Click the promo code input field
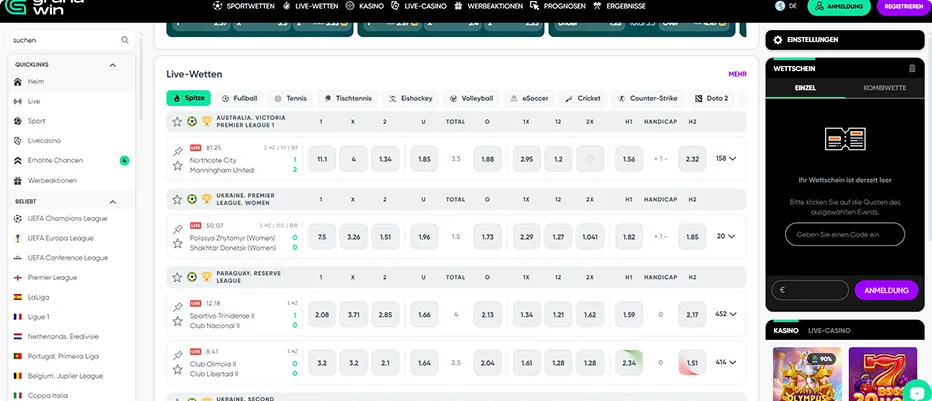 [x=845, y=235]
